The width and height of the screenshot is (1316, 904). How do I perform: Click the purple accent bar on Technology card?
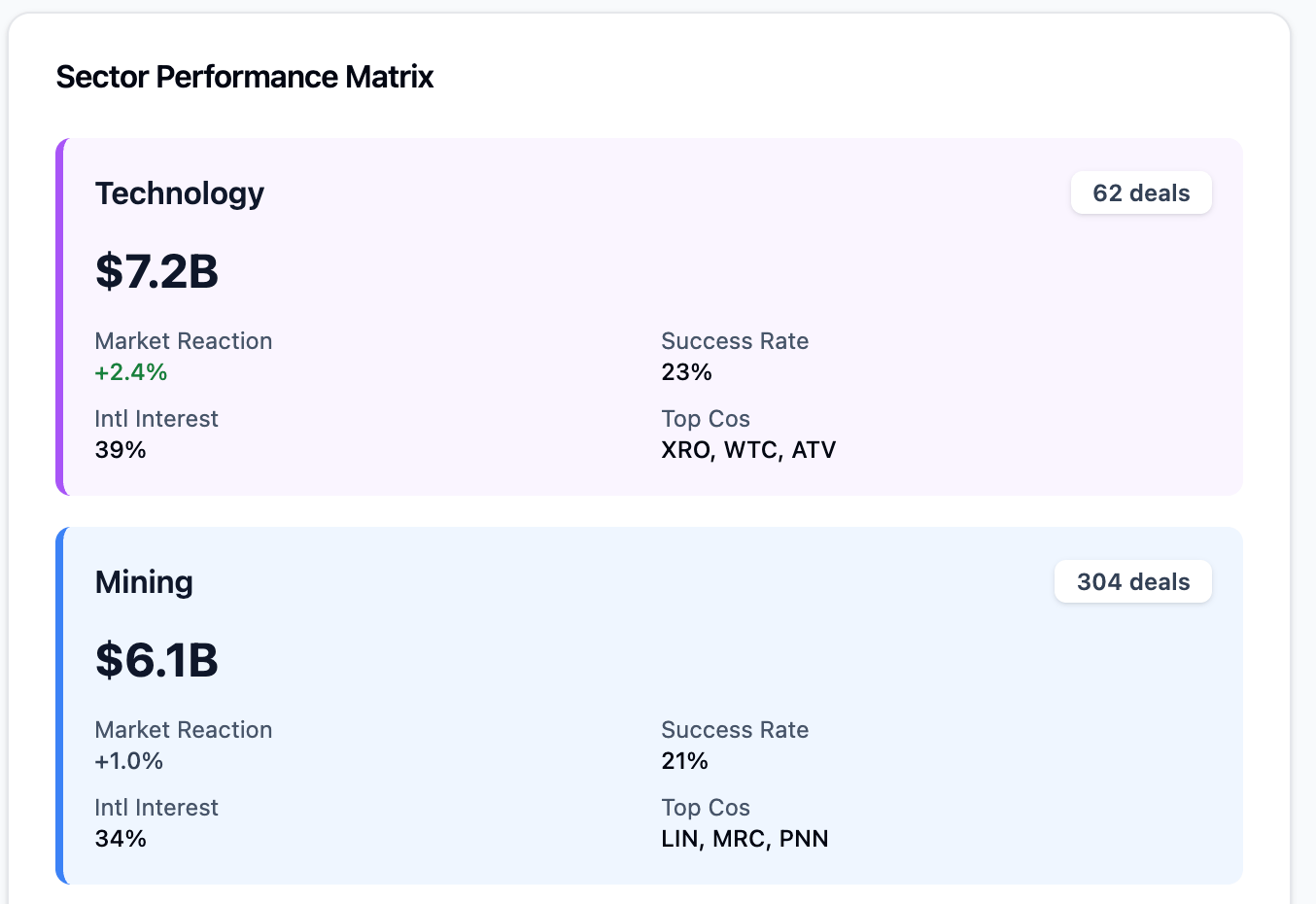pos(60,317)
